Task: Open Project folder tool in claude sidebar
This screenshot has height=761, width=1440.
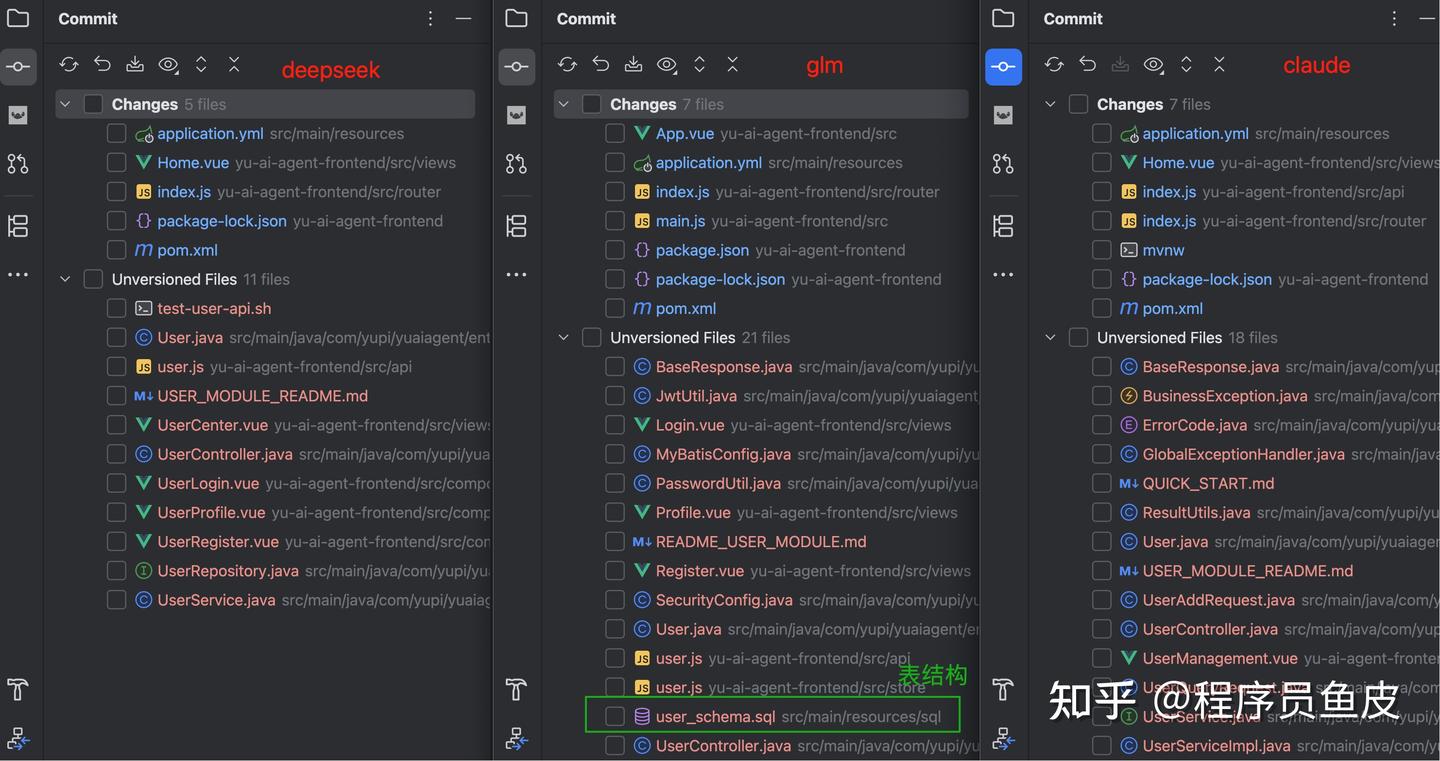Action: pos(1003,18)
